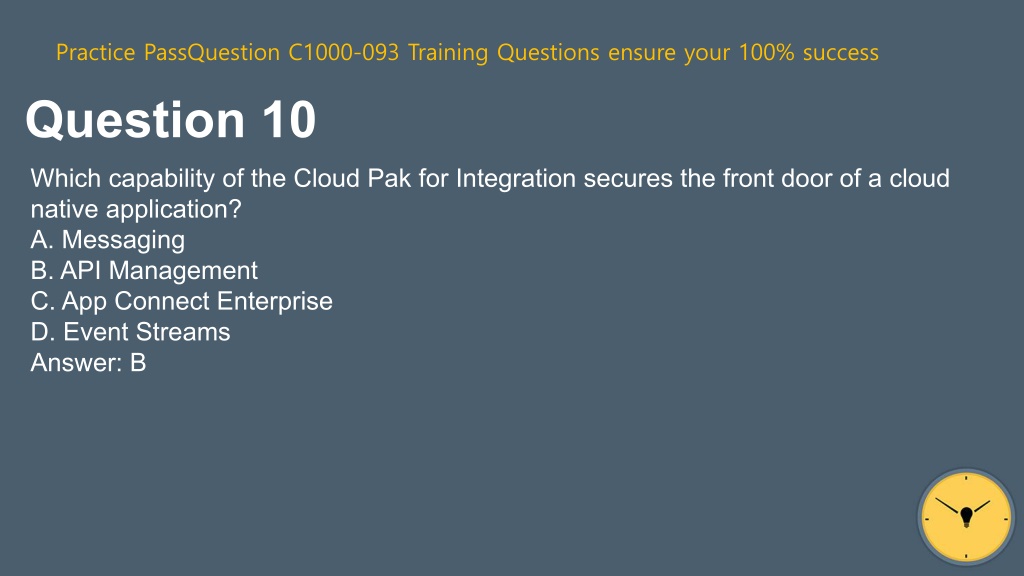
Task: Select answer option A. Messaging
Action: coord(108,240)
